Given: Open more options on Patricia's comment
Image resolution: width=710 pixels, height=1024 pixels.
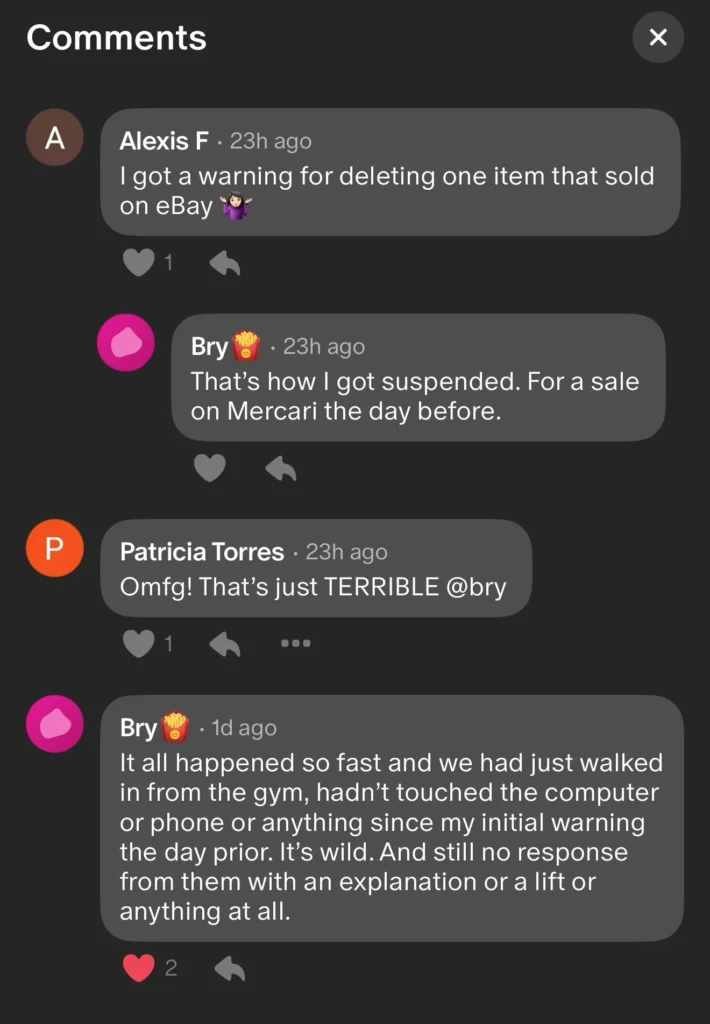Looking at the screenshot, I should pos(295,643).
